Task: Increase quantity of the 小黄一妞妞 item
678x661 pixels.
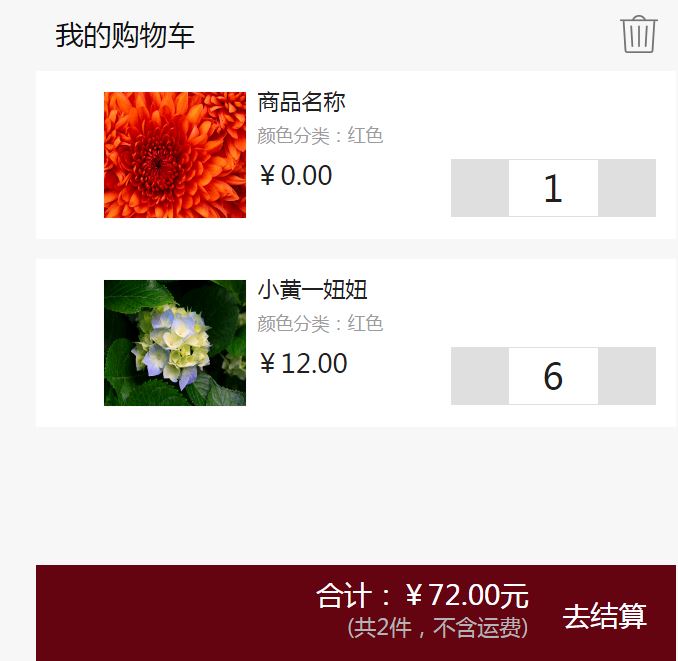Action: click(627, 376)
